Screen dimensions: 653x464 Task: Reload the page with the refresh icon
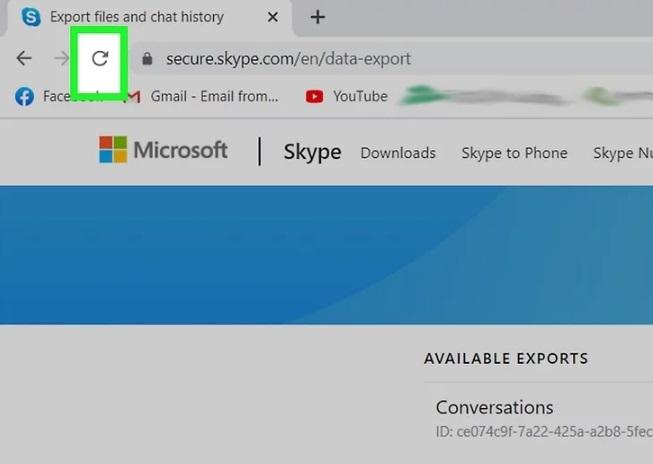point(100,58)
